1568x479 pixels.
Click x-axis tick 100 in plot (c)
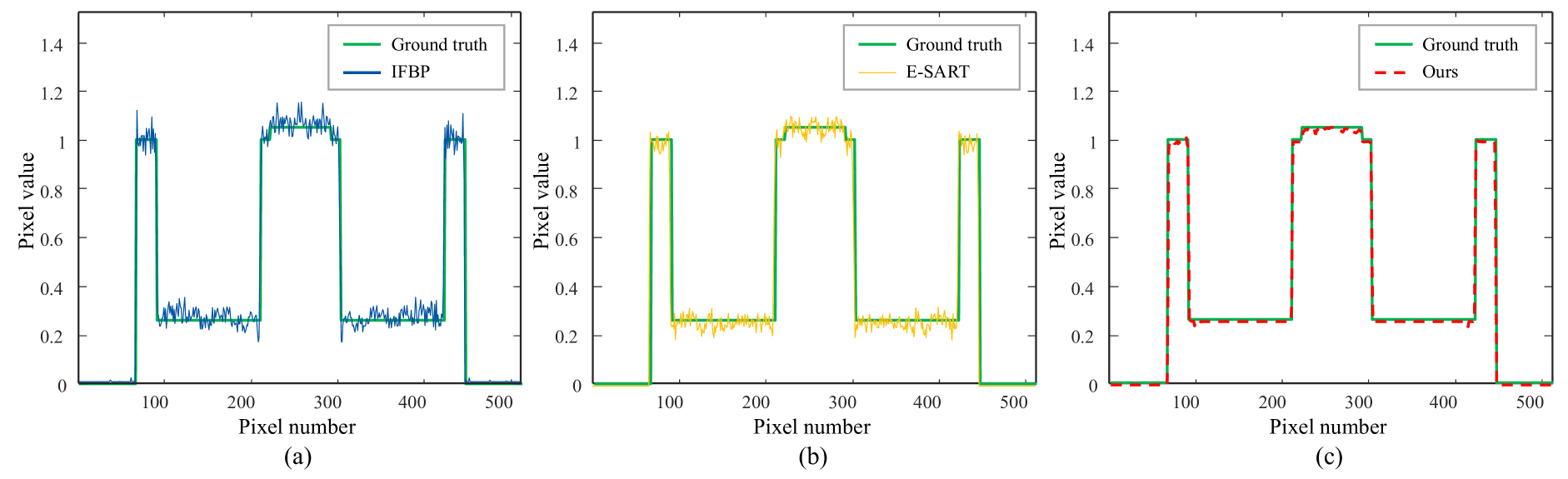(1186, 402)
